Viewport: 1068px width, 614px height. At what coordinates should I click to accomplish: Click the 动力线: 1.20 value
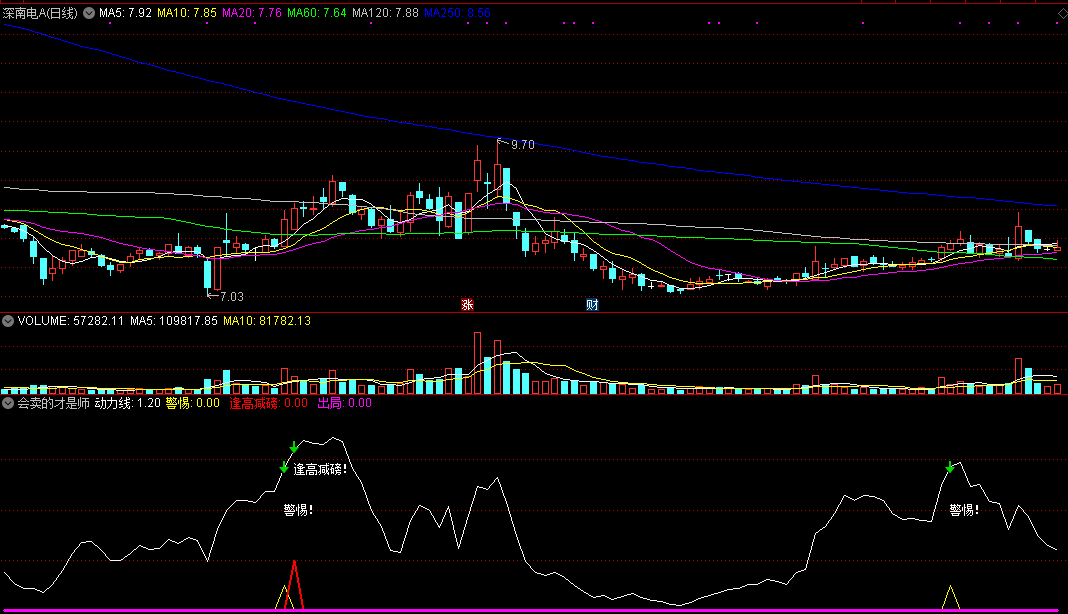[x=127, y=403]
